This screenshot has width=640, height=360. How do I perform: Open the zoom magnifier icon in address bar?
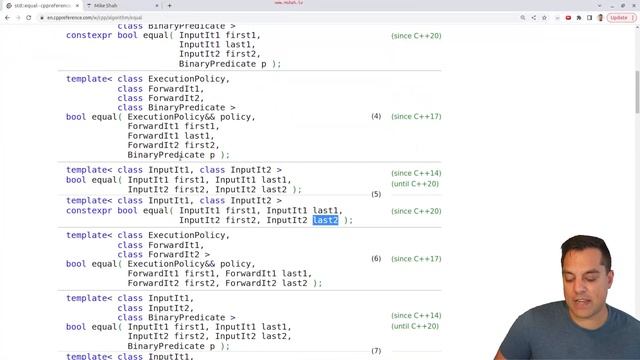tap(523, 18)
